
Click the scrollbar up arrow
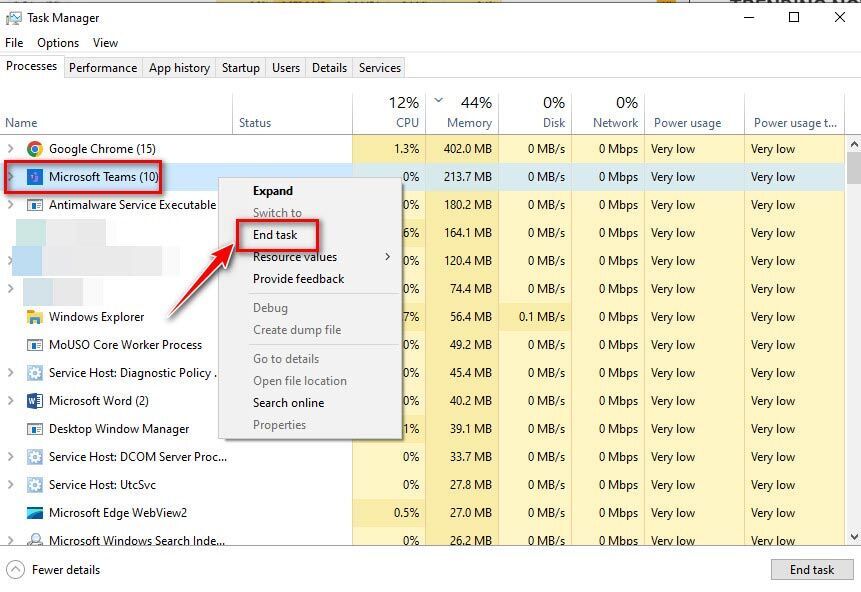pos(854,144)
